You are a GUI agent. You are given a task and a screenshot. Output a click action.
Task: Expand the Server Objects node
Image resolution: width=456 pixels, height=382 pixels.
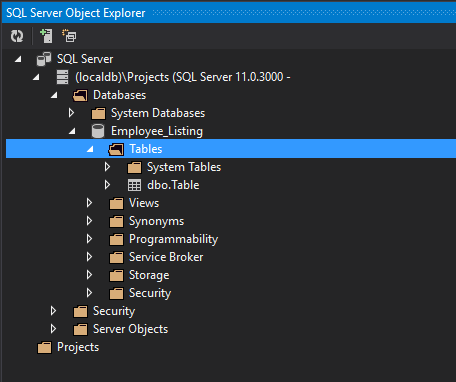click(53, 329)
